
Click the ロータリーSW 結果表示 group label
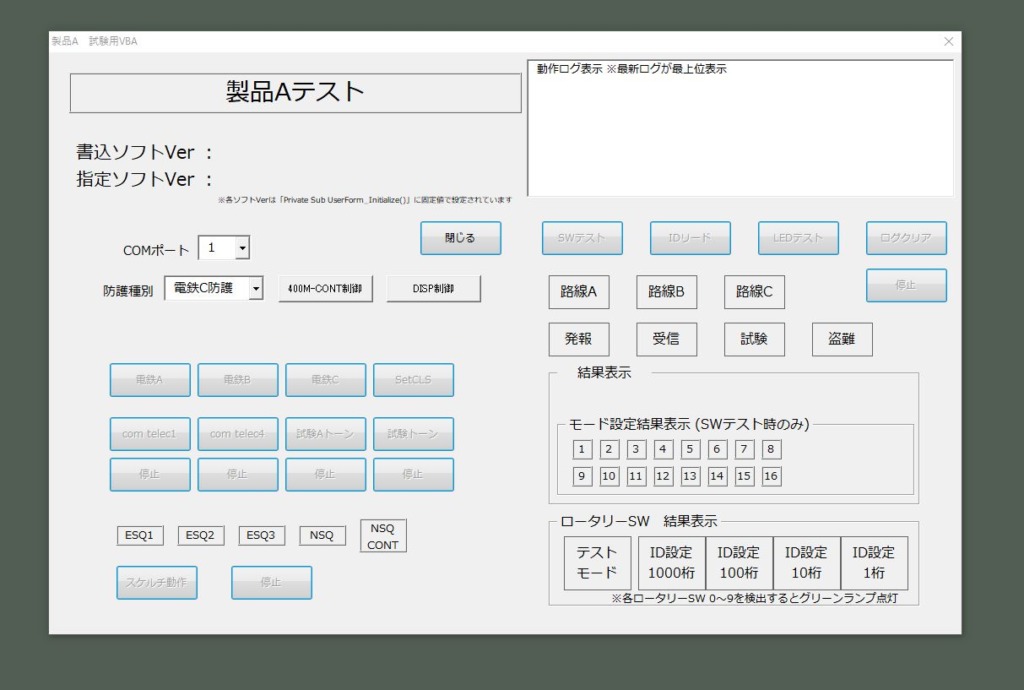pyautogui.click(x=639, y=522)
